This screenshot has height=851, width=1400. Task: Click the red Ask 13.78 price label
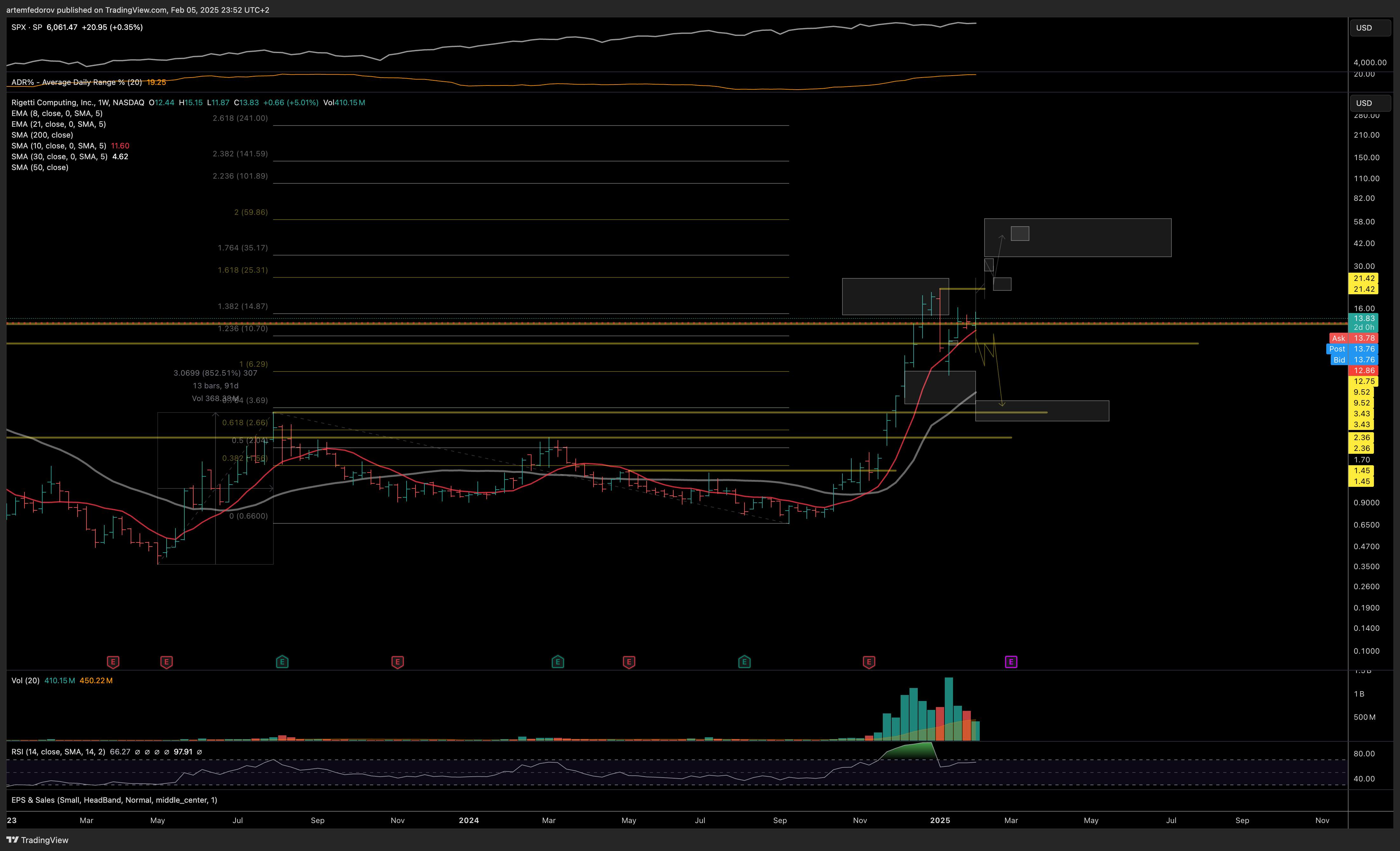(x=1354, y=338)
